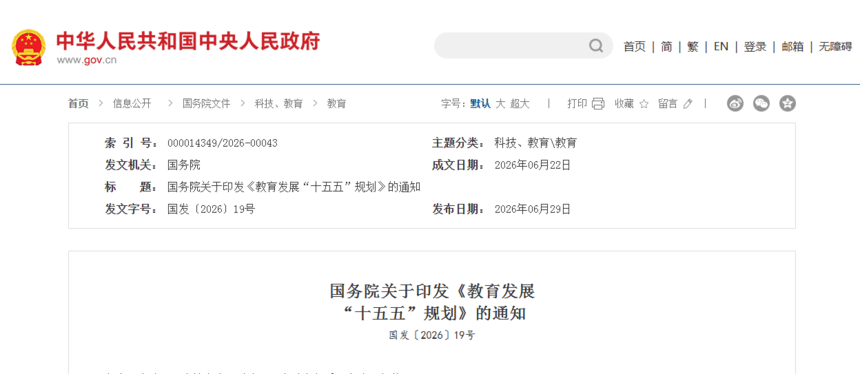Open 首页 in top navigation
Image resolution: width=860 pixels, height=374 pixels.
pyautogui.click(x=634, y=47)
